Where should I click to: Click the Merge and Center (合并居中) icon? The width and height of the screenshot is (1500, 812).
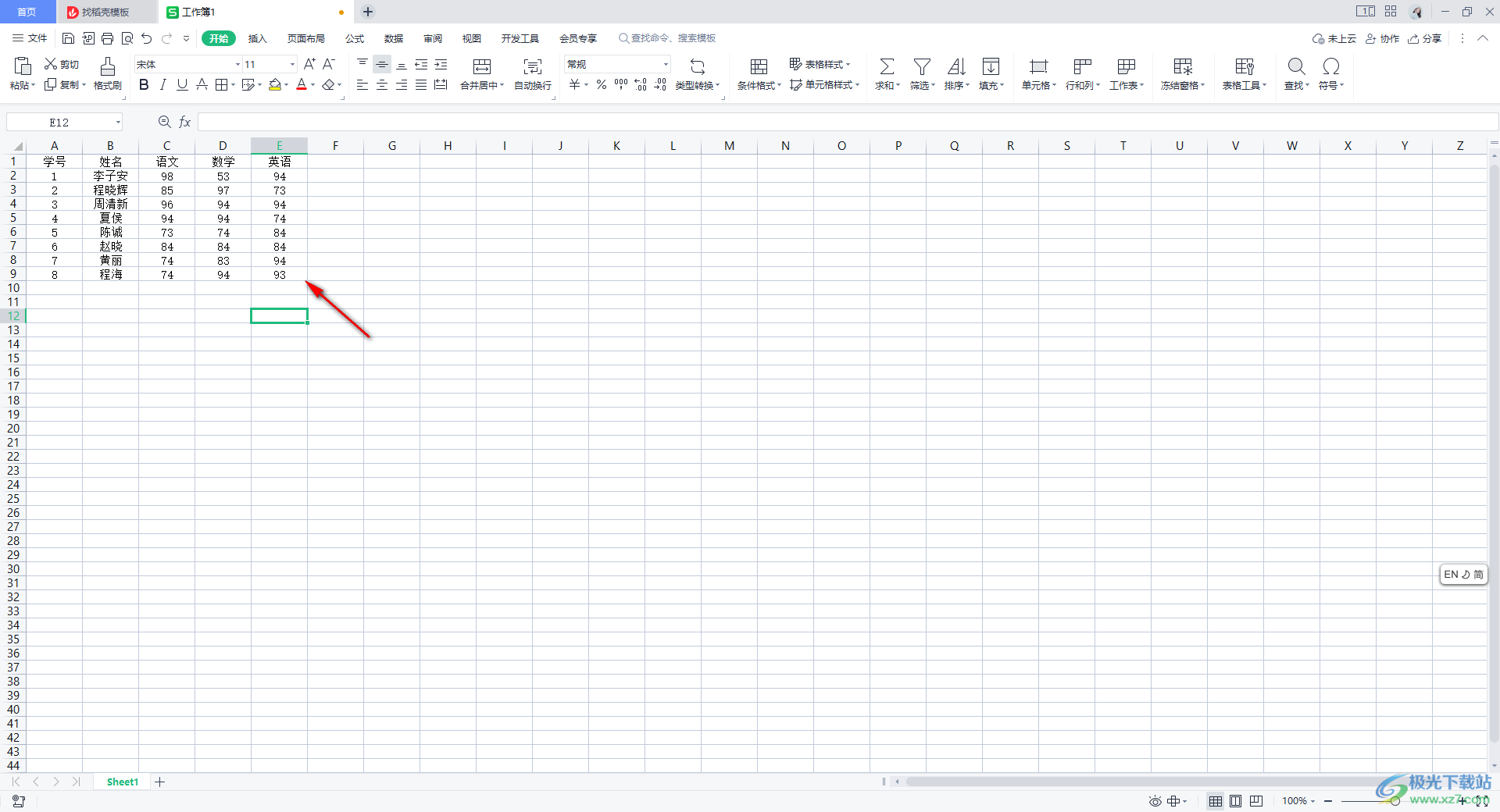point(482,66)
